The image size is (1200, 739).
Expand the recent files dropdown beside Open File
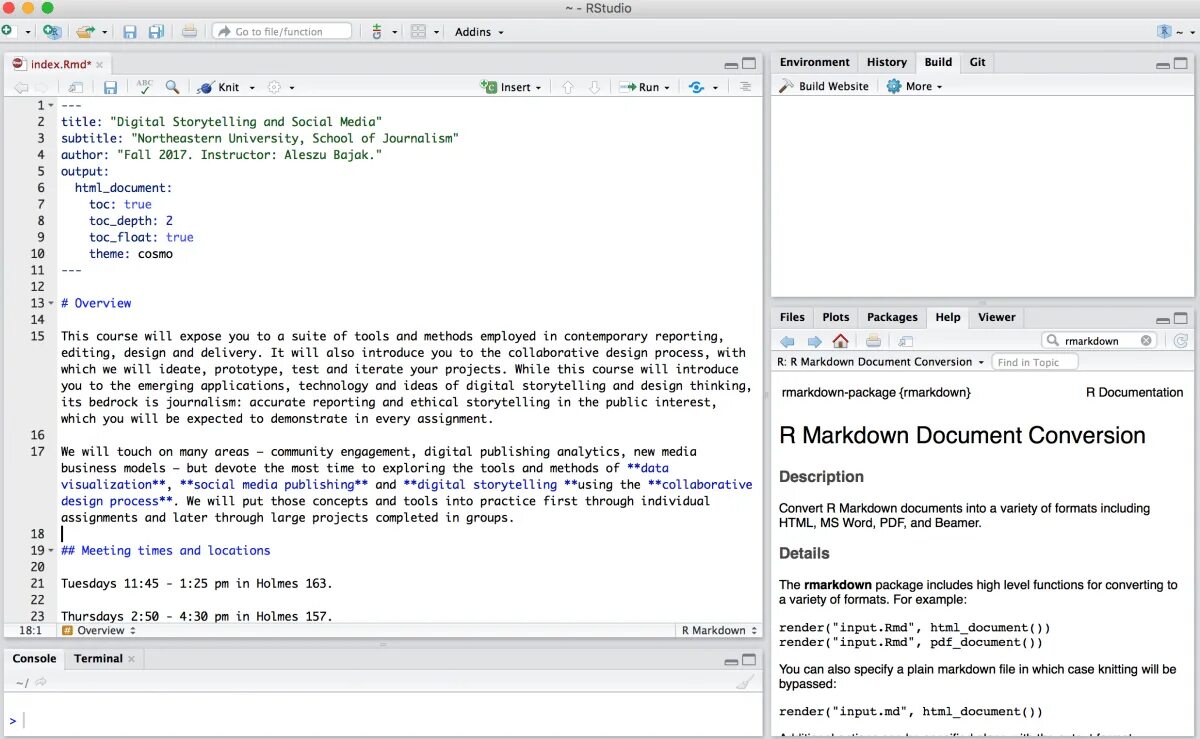click(x=104, y=32)
